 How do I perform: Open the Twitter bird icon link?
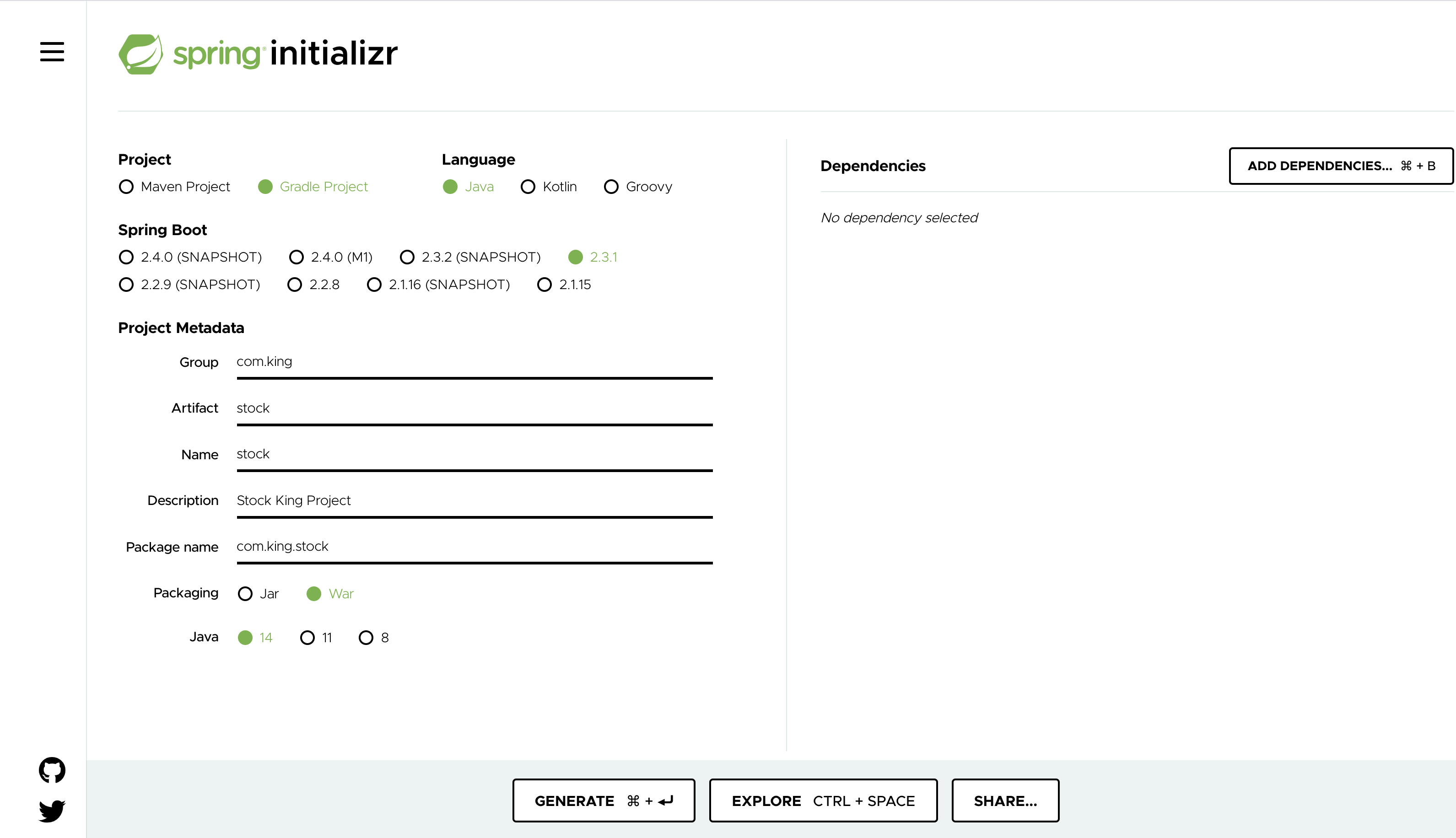[52, 811]
